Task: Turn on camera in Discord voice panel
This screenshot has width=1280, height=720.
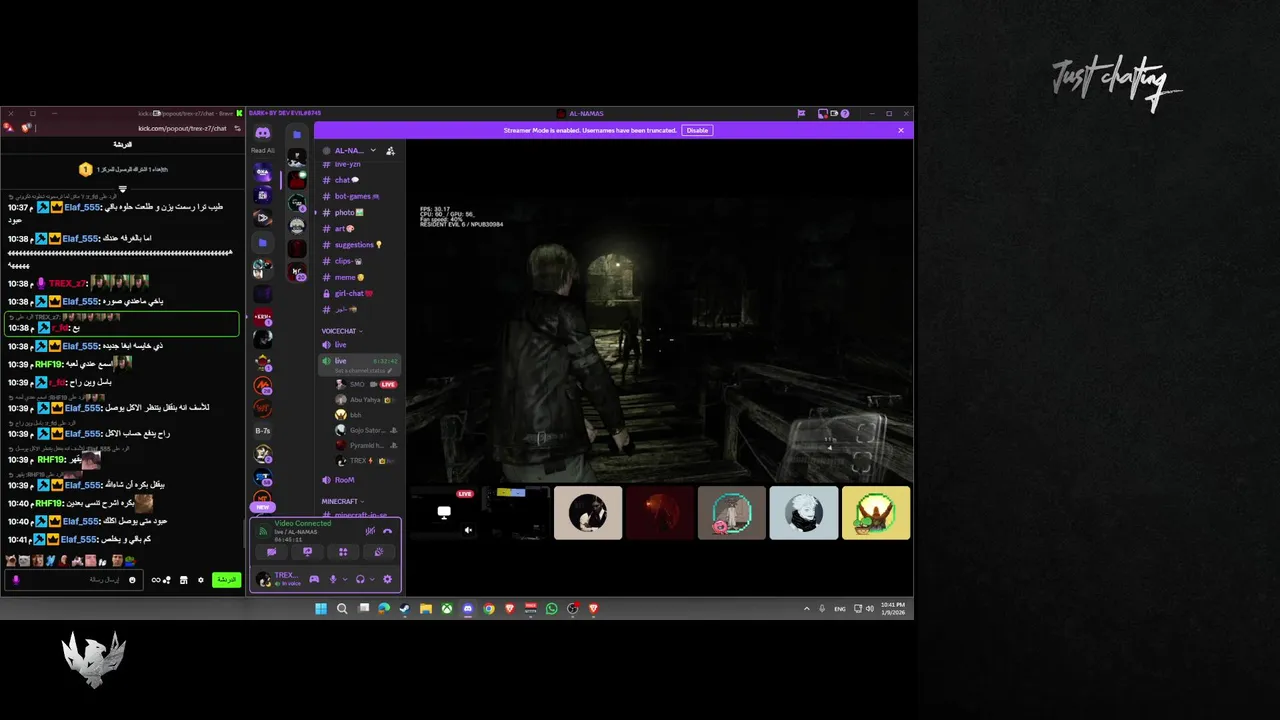Action: click(x=271, y=552)
